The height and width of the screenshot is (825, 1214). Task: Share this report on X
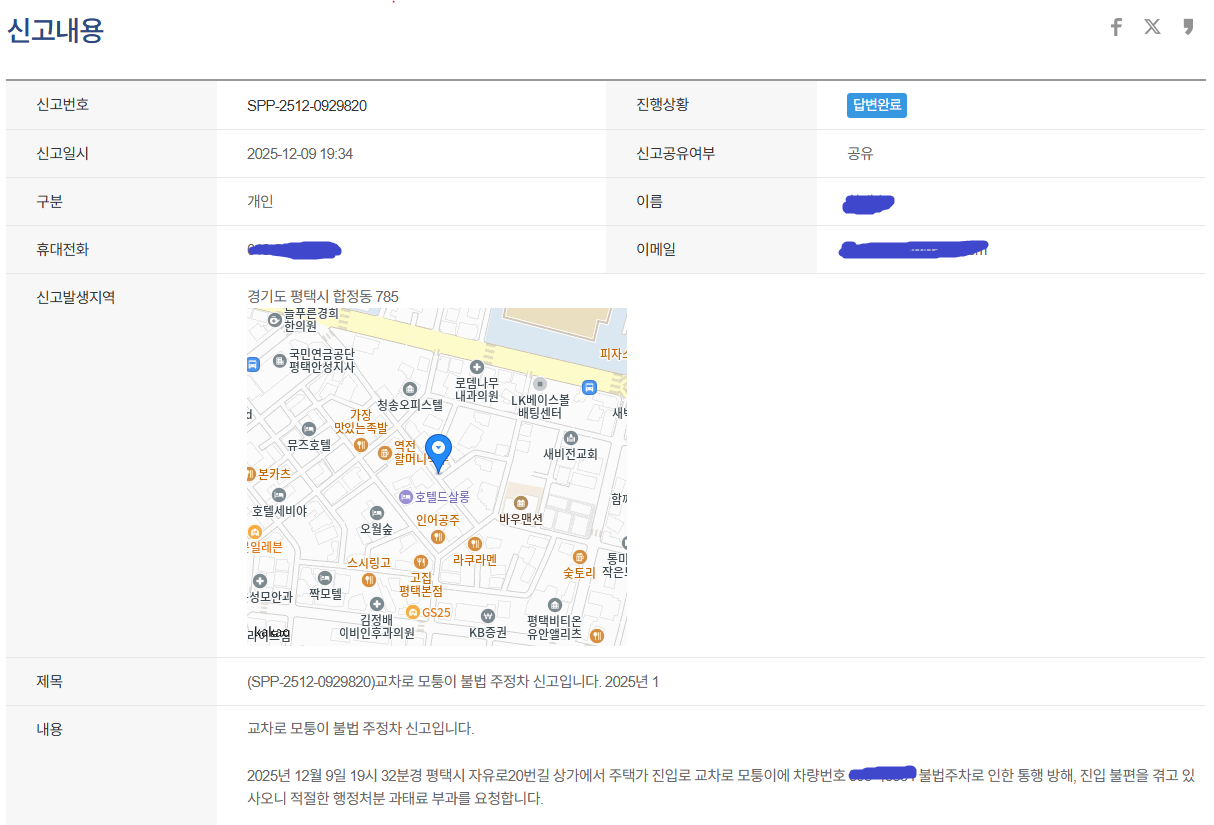pyautogui.click(x=1152, y=27)
